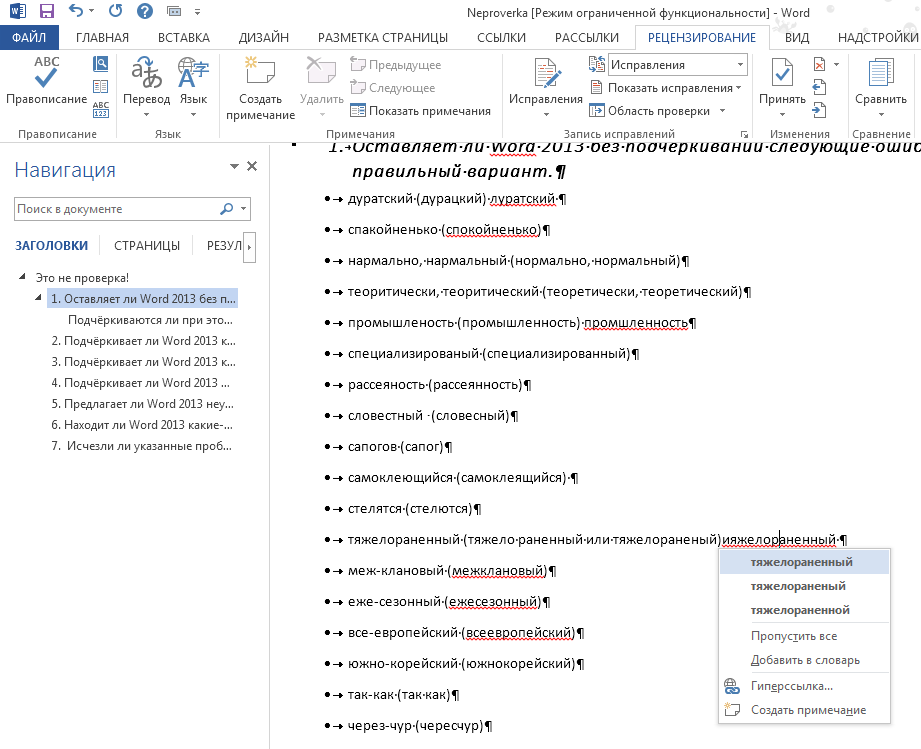Click the Redo/Repeat arrow icon
This screenshot has height=749, width=921.
pyautogui.click(x=116, y=11)
